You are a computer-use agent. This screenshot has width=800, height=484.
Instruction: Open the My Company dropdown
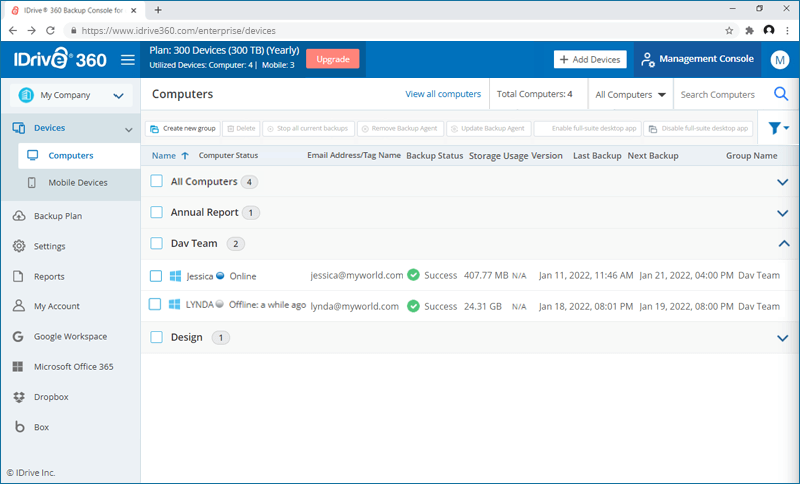point(70,96)
